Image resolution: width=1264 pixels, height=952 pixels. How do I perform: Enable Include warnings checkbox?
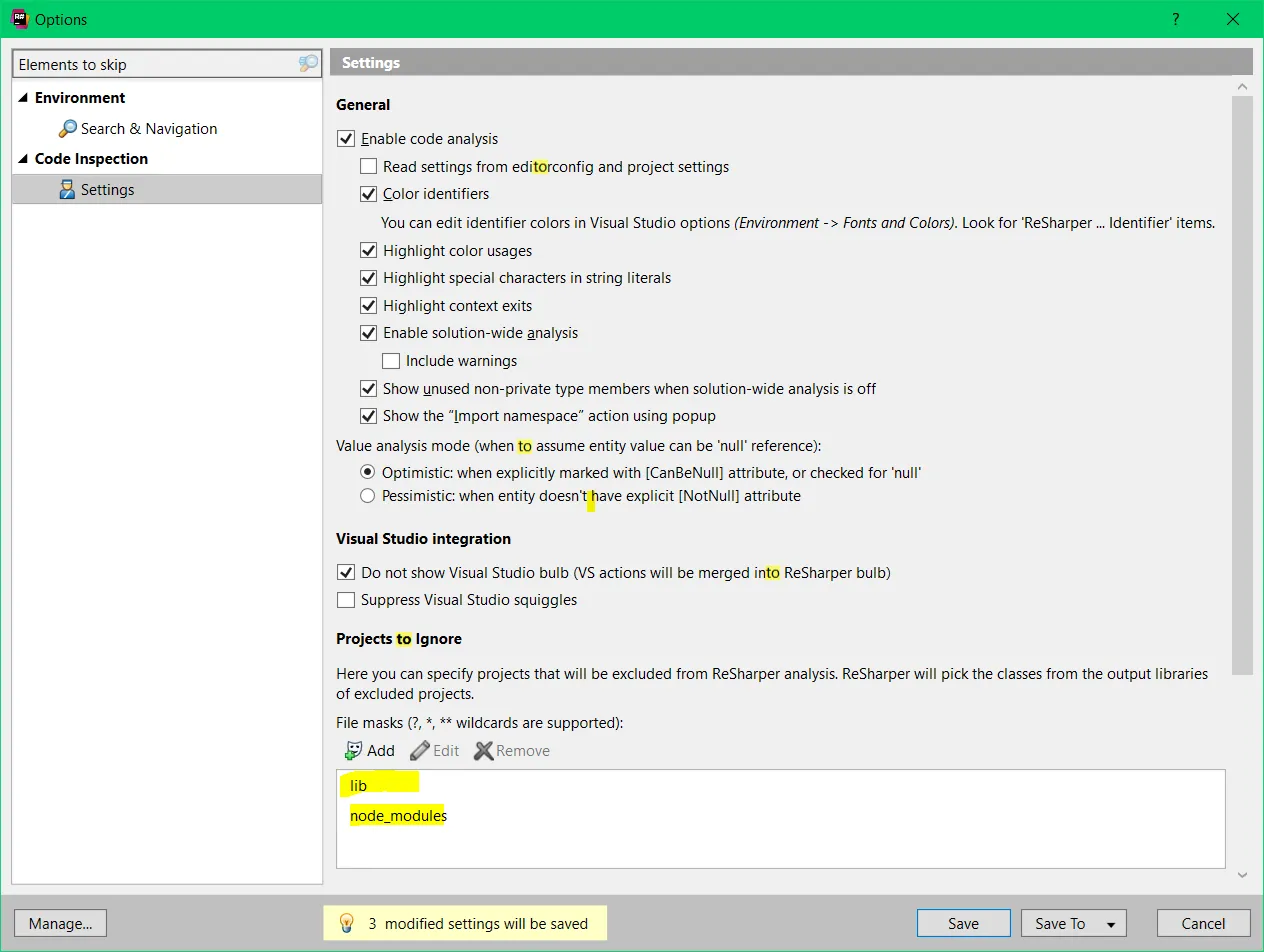coord(391,361)
